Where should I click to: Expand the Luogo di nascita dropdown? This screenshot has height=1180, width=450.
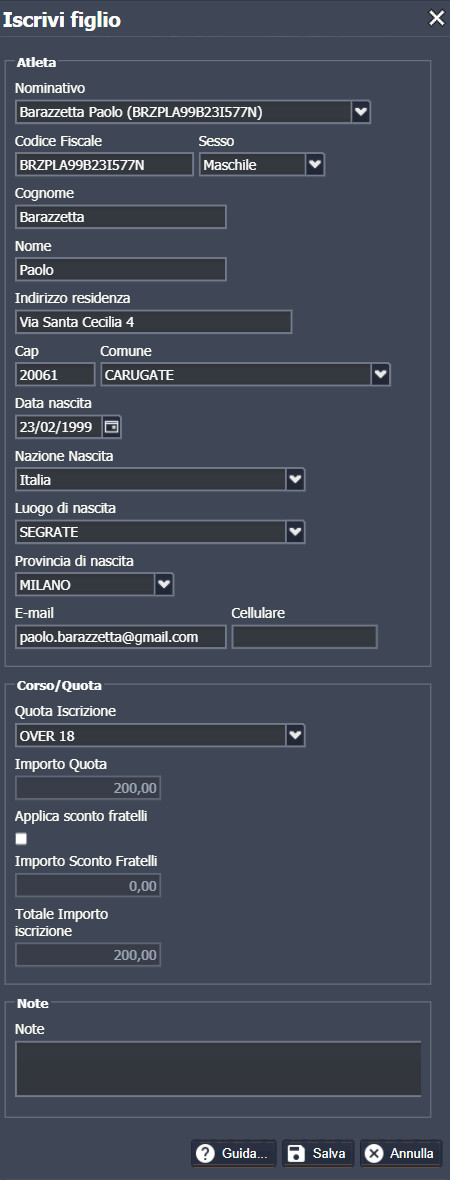[x=296, y=532]
